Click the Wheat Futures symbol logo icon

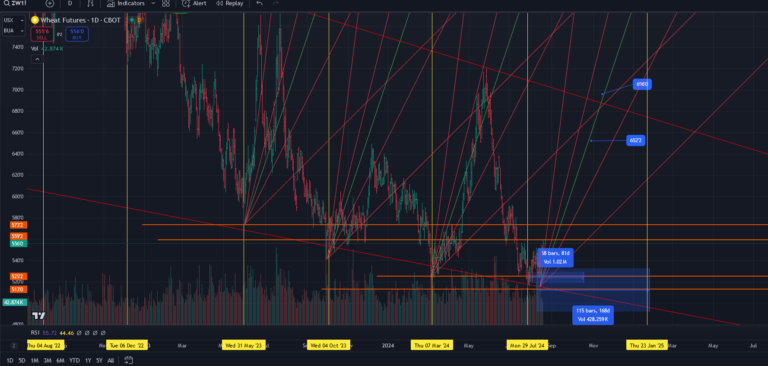pos(34,20)
